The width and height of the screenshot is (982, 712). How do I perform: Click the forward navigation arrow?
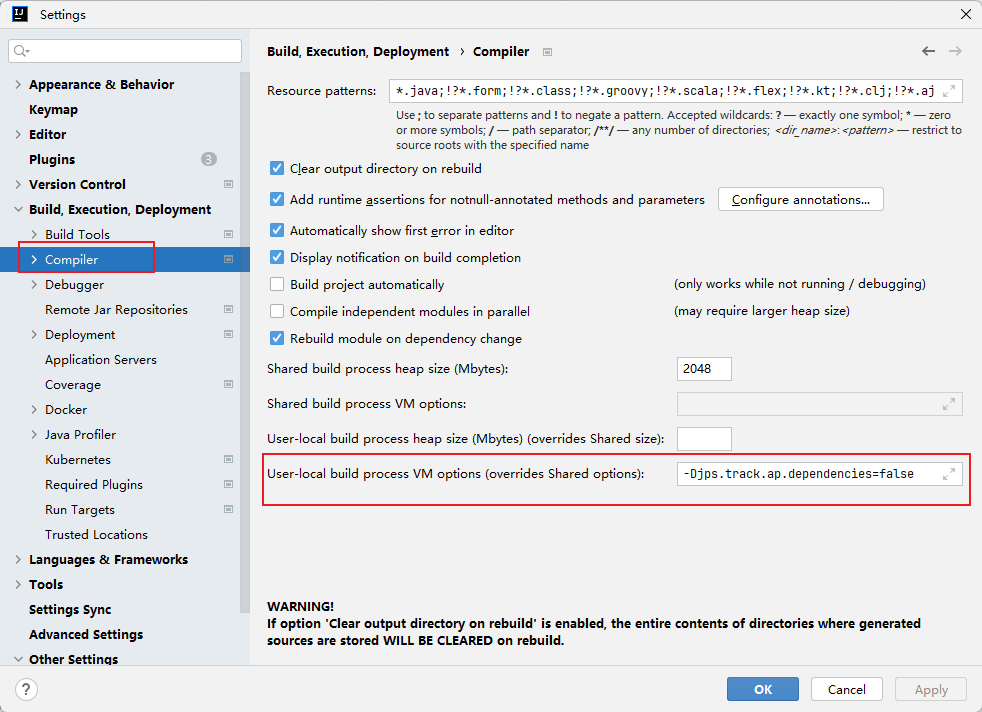pos(956,51)
